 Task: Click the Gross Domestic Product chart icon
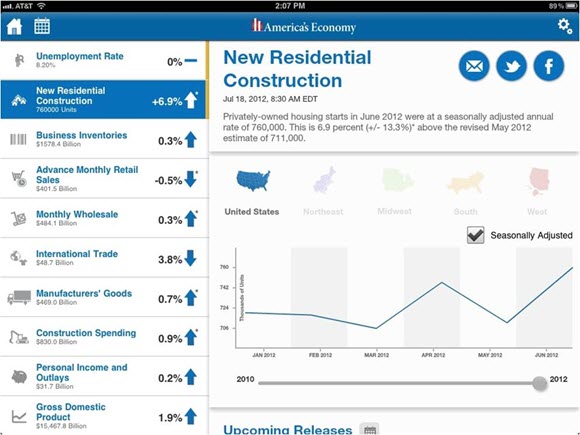coord(19,416)
